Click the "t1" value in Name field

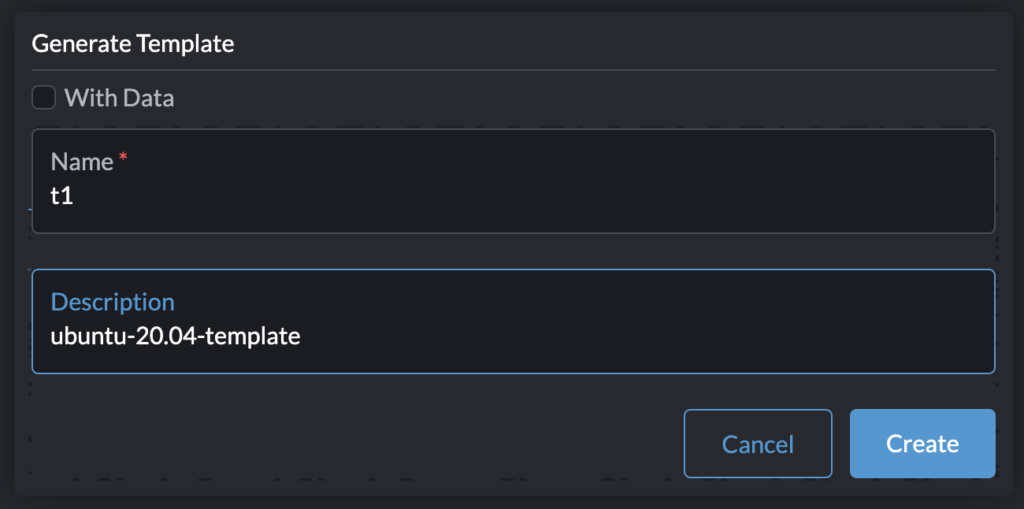pos(62,196)
